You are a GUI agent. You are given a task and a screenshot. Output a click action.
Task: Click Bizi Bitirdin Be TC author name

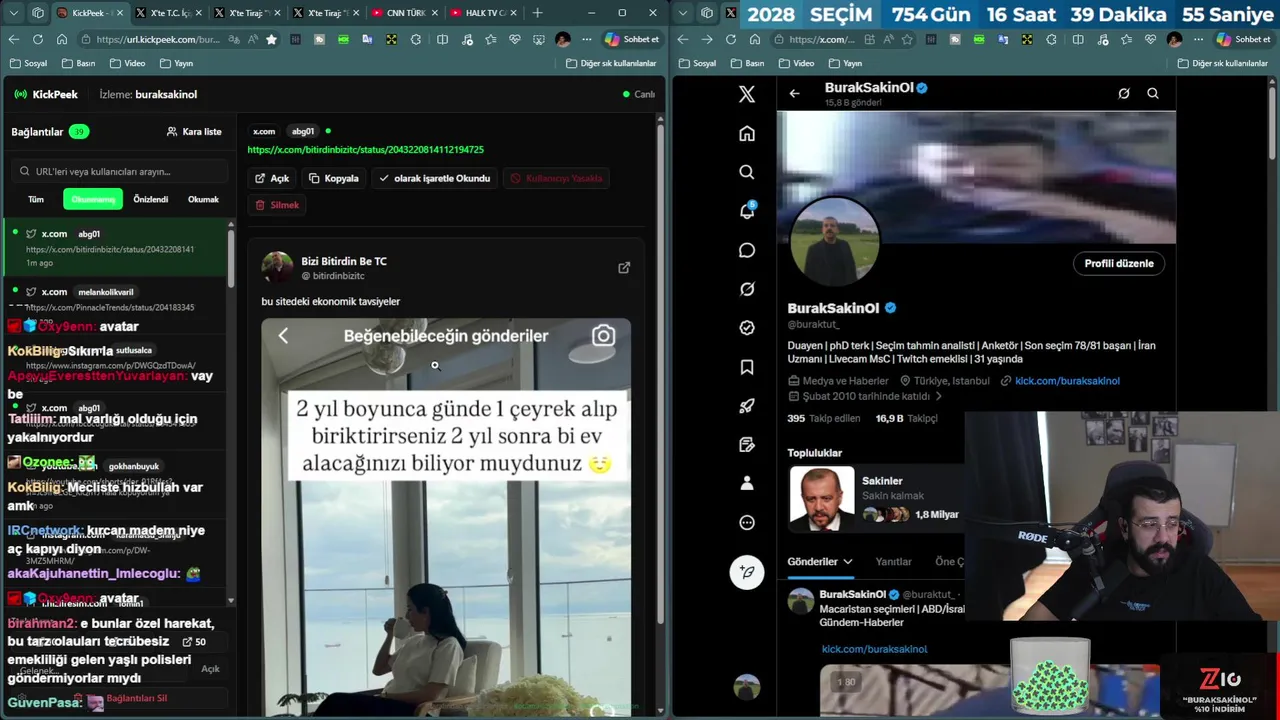344,261
